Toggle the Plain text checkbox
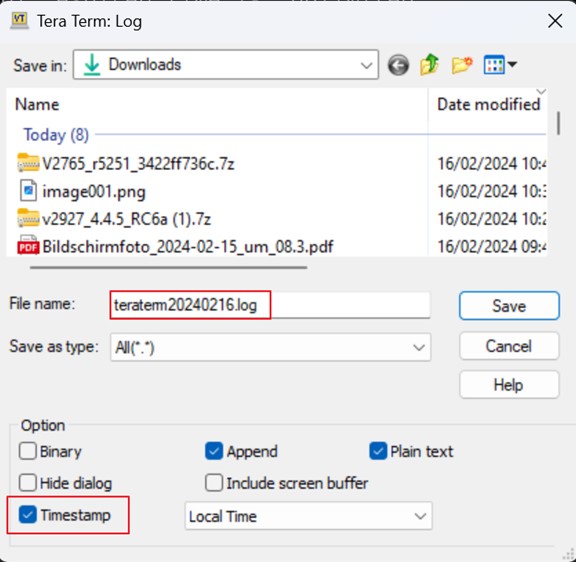 click(378, 451)
